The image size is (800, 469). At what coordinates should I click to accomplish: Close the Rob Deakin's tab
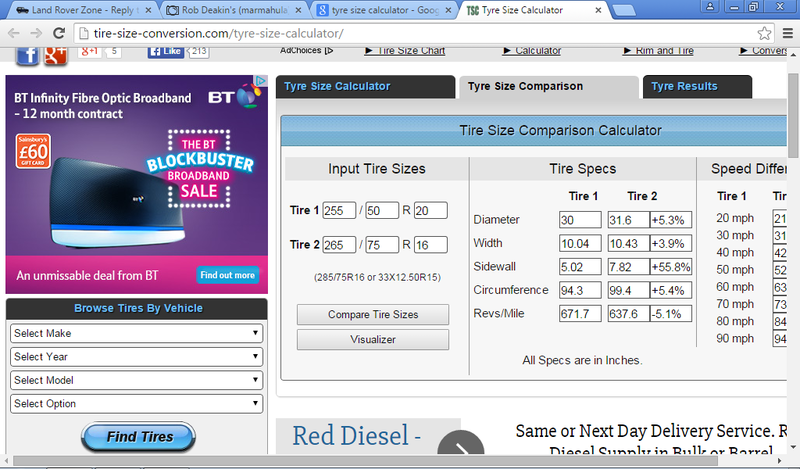click(298, 10)
